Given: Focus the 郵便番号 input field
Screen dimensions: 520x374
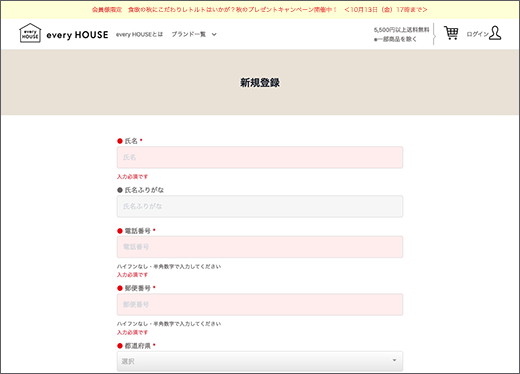Looking at the screenshot, I should point(260,304).
